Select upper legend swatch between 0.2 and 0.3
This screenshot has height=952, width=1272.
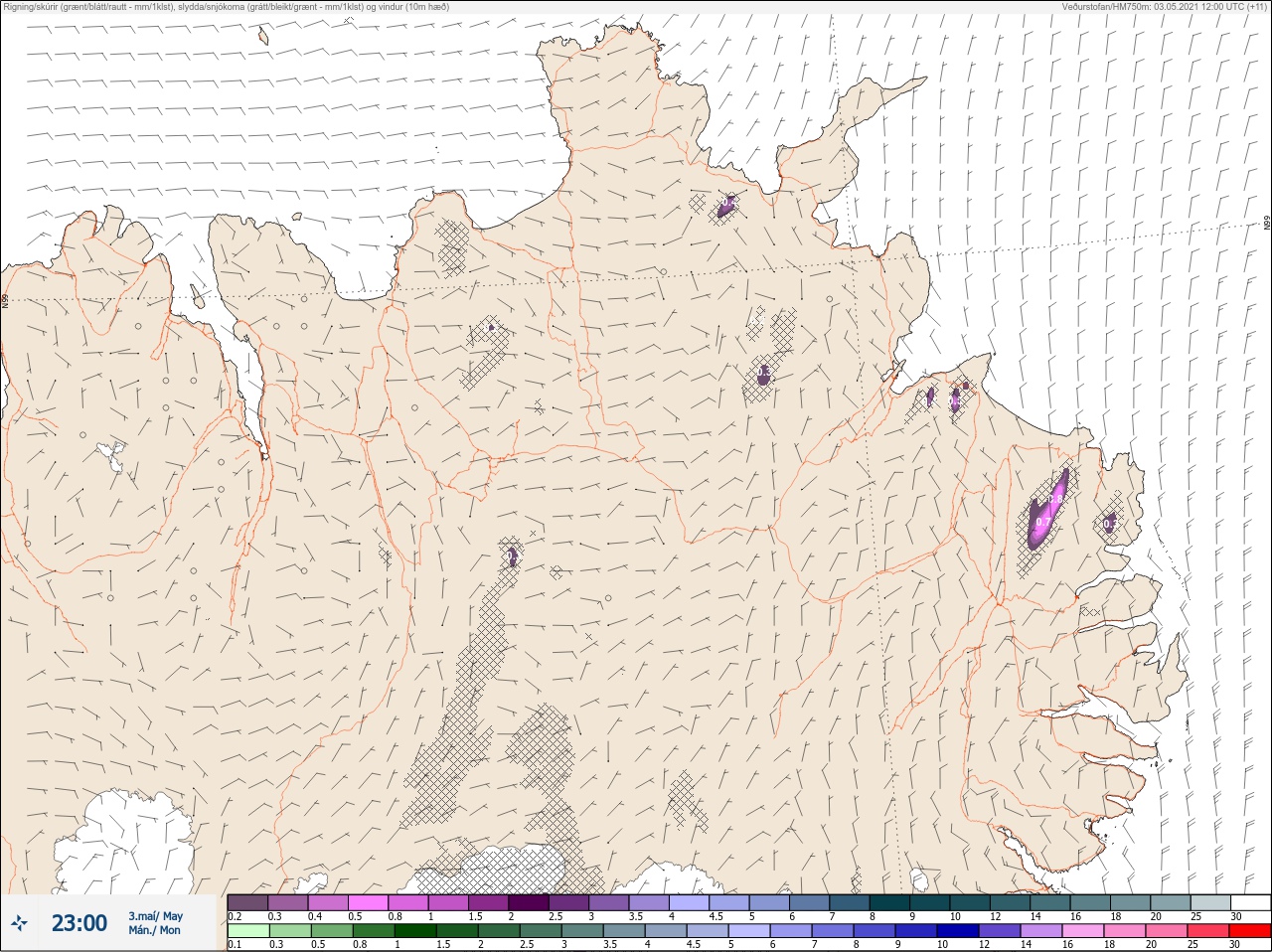pos(247,902)
